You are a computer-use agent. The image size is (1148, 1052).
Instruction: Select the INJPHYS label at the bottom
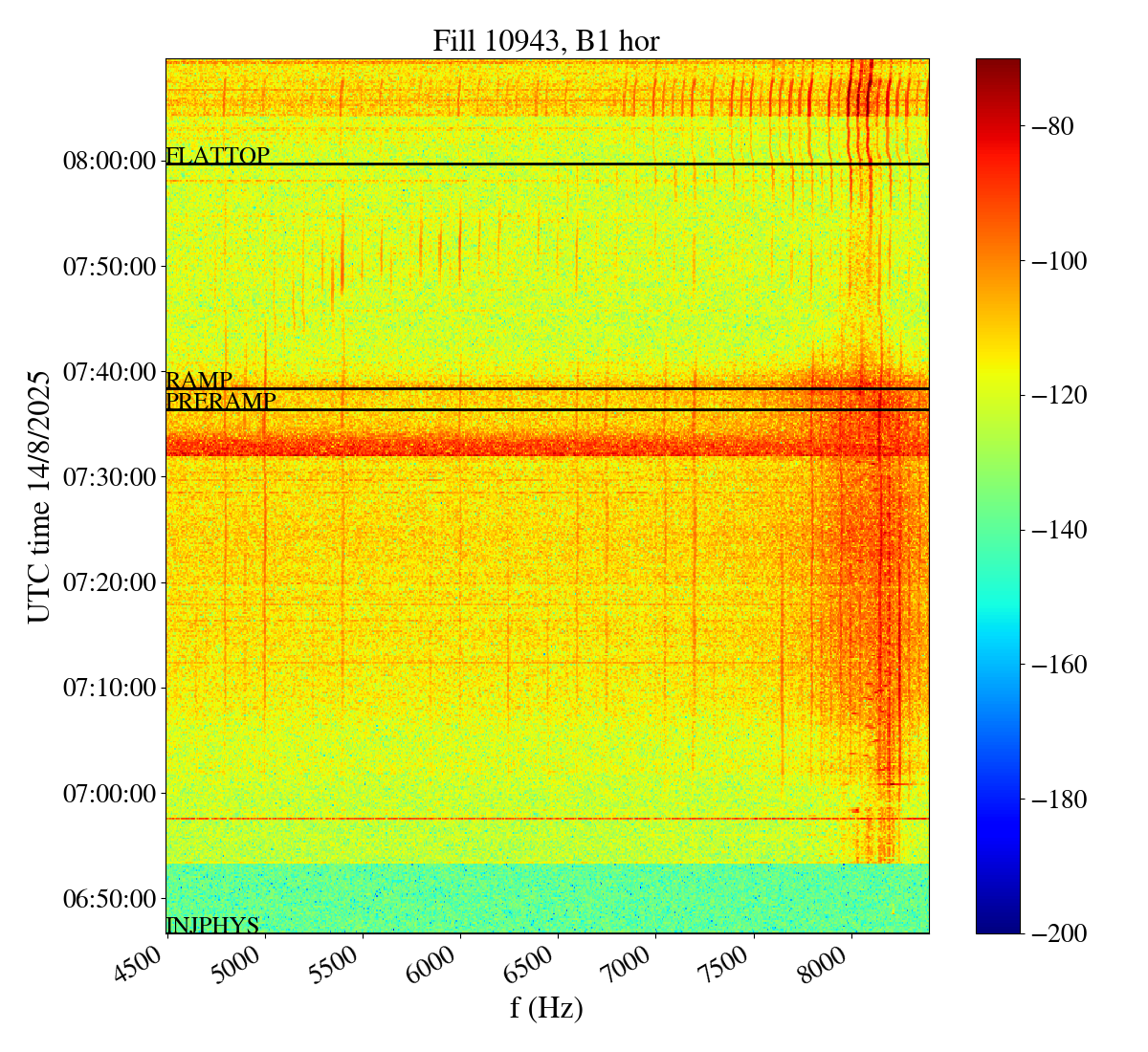212,925
